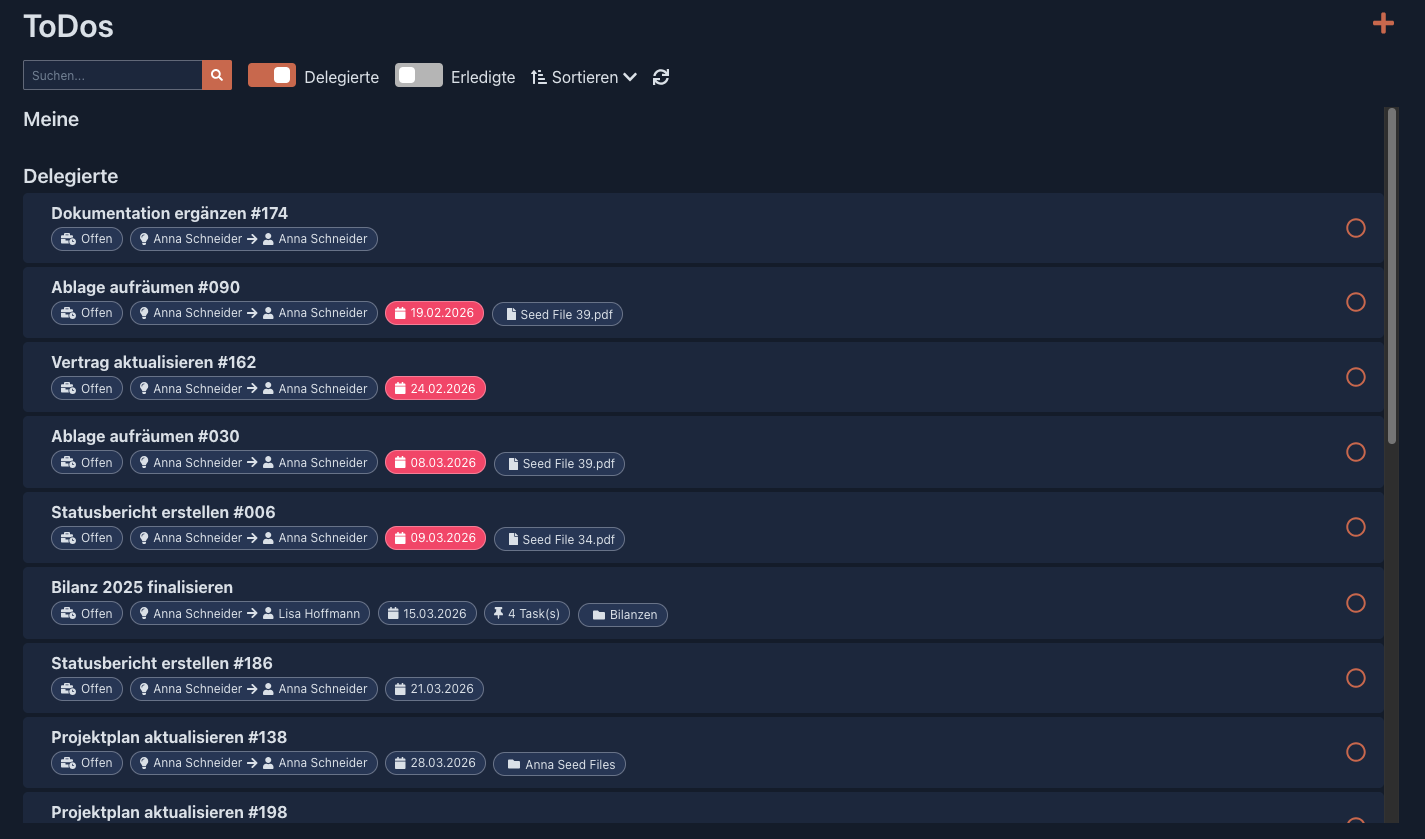Focus the Suchen search field
Viewport: 1425px width, 839px height.
(x=113, y=75)
